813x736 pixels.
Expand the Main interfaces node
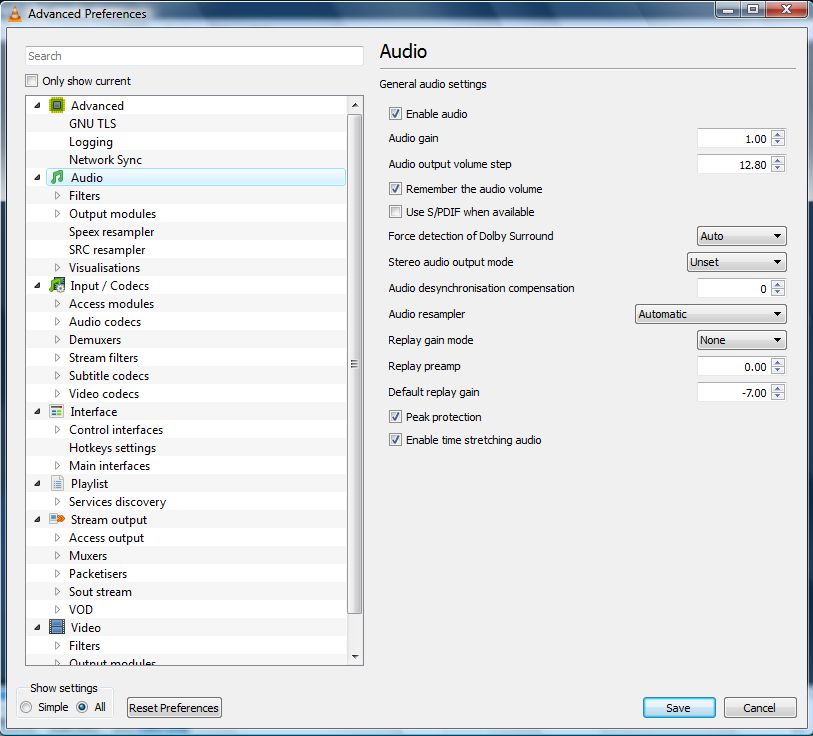[x=57, y=465]
